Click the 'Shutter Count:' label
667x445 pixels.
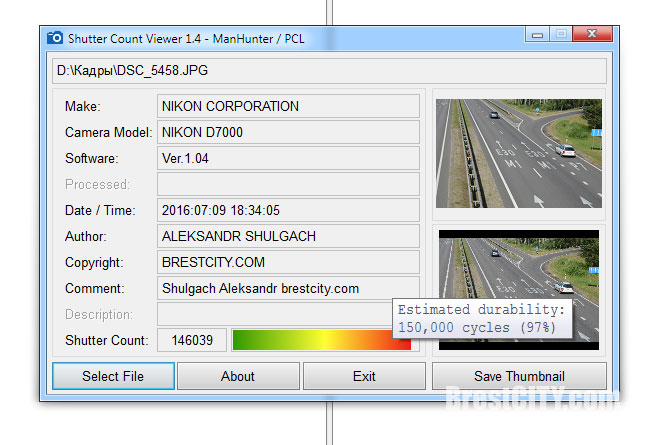(x=106, y=340)
